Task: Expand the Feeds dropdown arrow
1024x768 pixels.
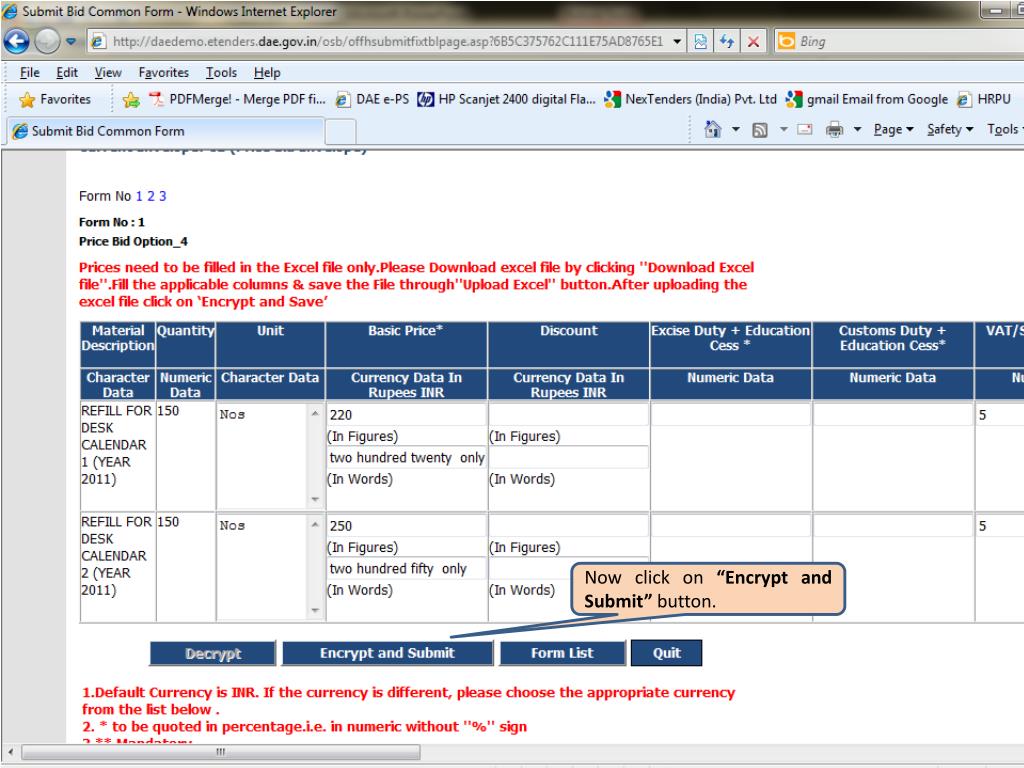Action: coord(784,129)
